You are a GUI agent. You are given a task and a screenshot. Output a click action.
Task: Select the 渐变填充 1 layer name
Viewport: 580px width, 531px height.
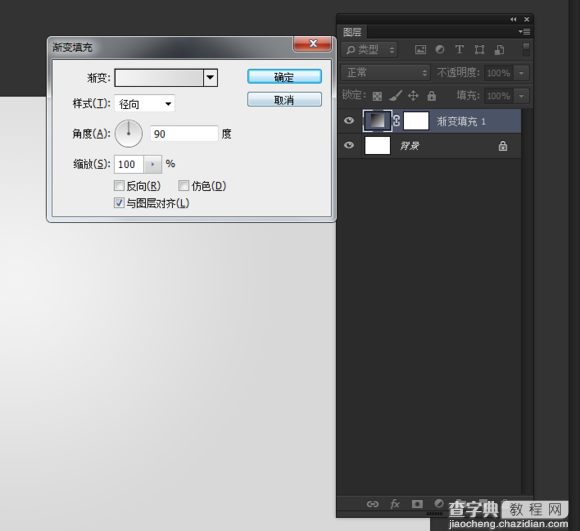tap(461, 121)
